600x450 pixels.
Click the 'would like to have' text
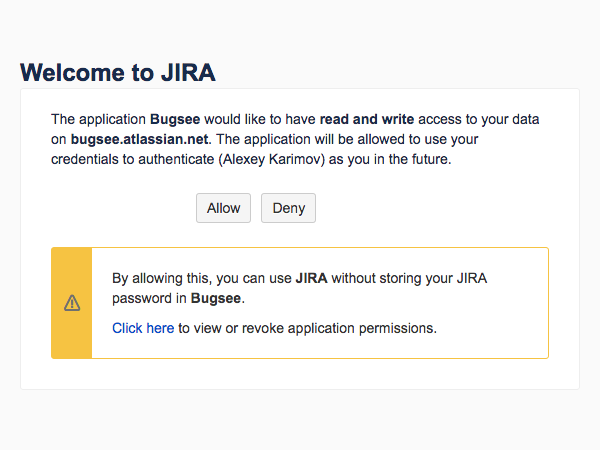tap(259, 120)
